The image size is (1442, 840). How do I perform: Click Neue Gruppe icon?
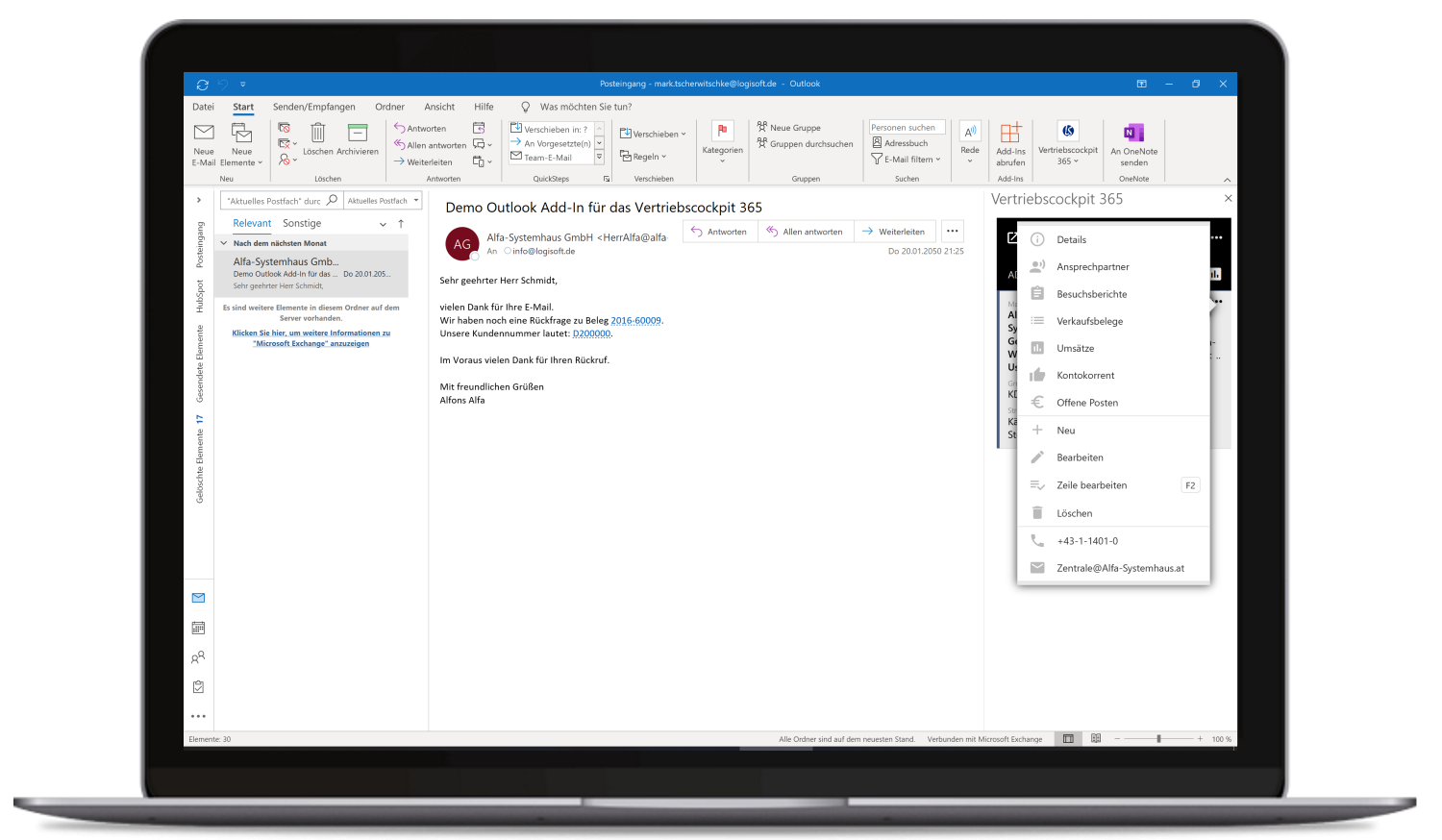tap(762, 127)
